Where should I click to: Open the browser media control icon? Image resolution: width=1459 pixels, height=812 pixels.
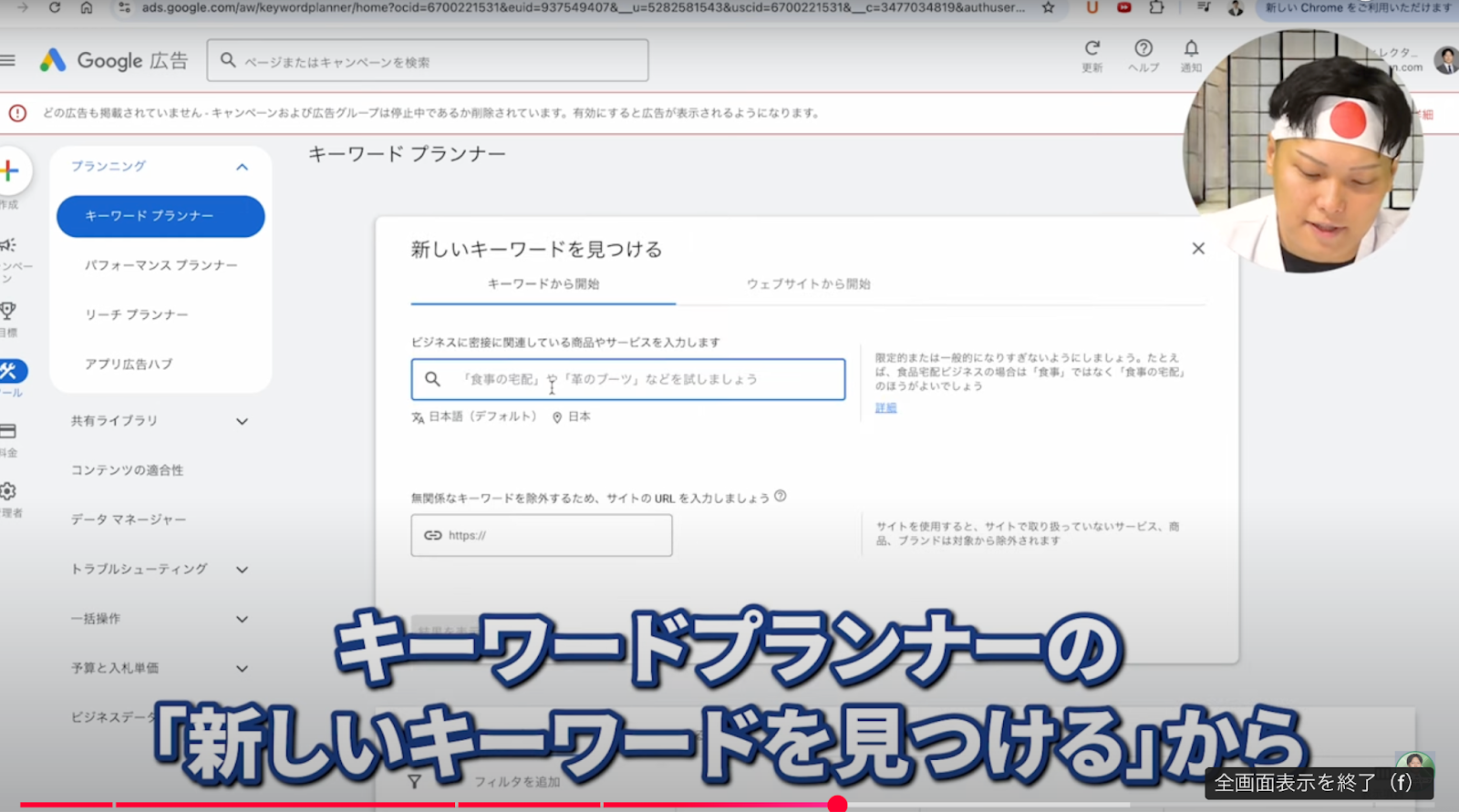point(1204,7)
